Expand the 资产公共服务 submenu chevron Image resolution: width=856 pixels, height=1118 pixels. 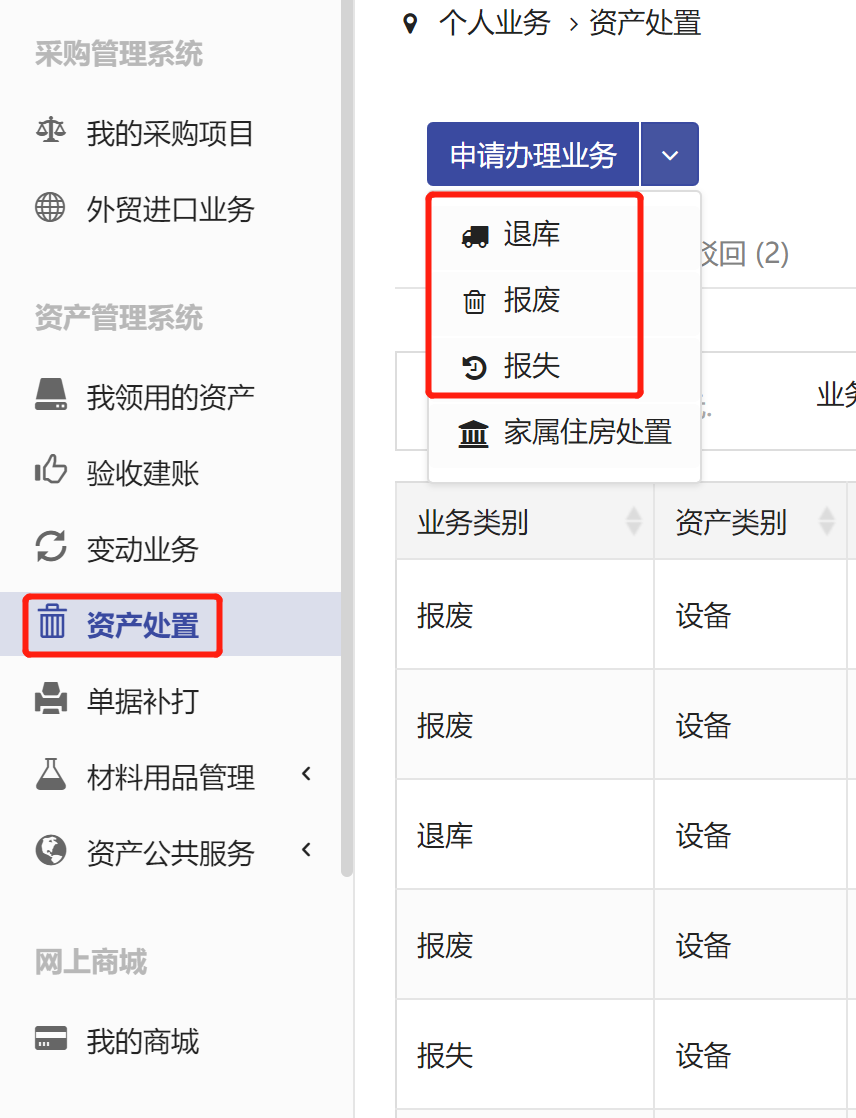[307, 850]
